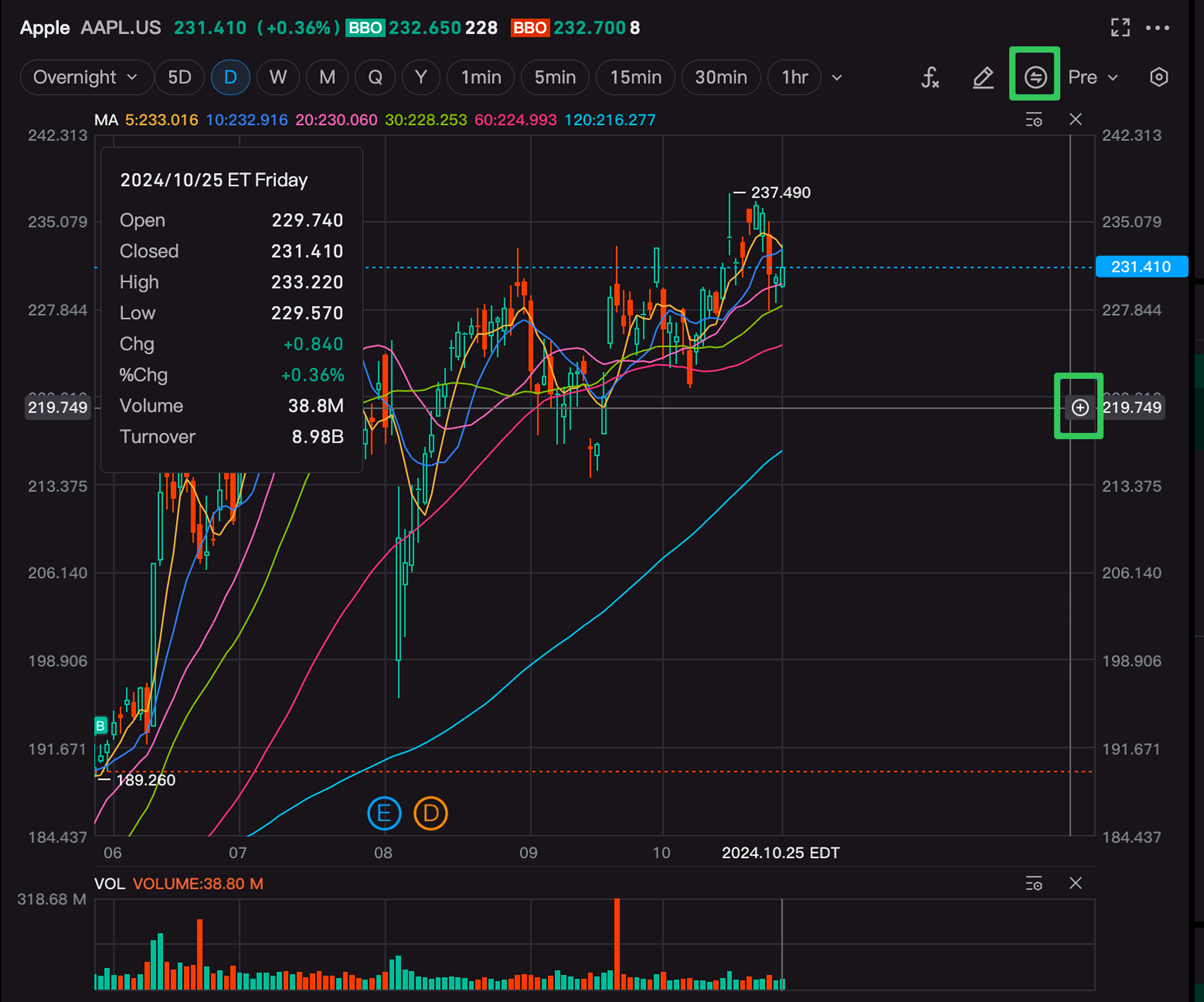
Task: Click the orange D dividend marker
Action: tap(430, 813)
